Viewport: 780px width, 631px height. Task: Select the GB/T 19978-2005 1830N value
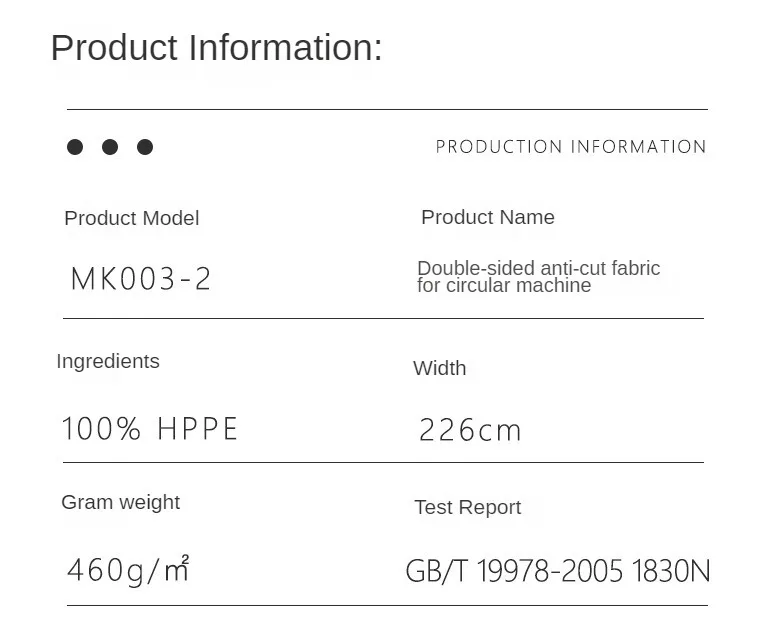[557, 571]
